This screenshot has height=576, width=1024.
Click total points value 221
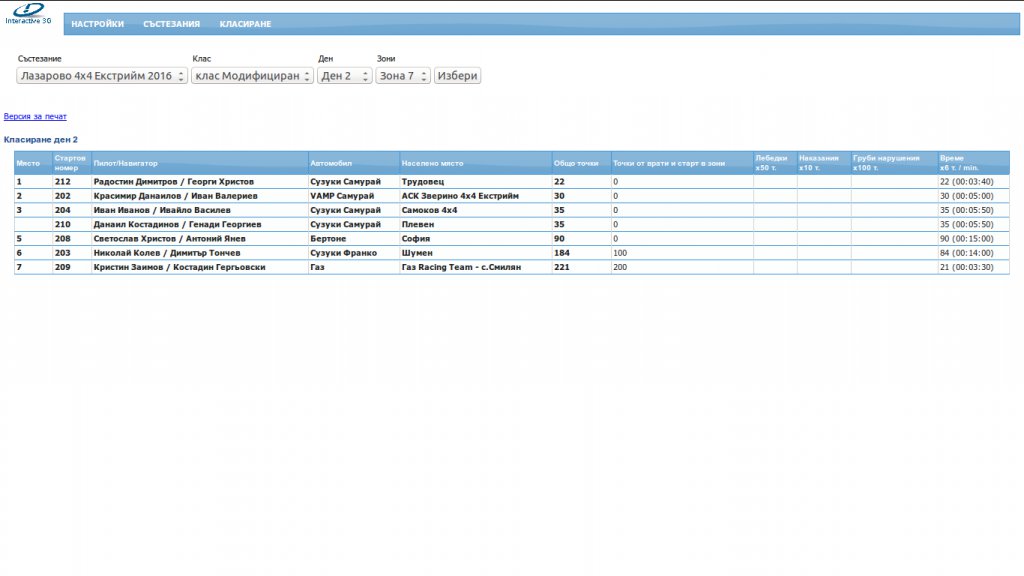[x=562, y=267]
